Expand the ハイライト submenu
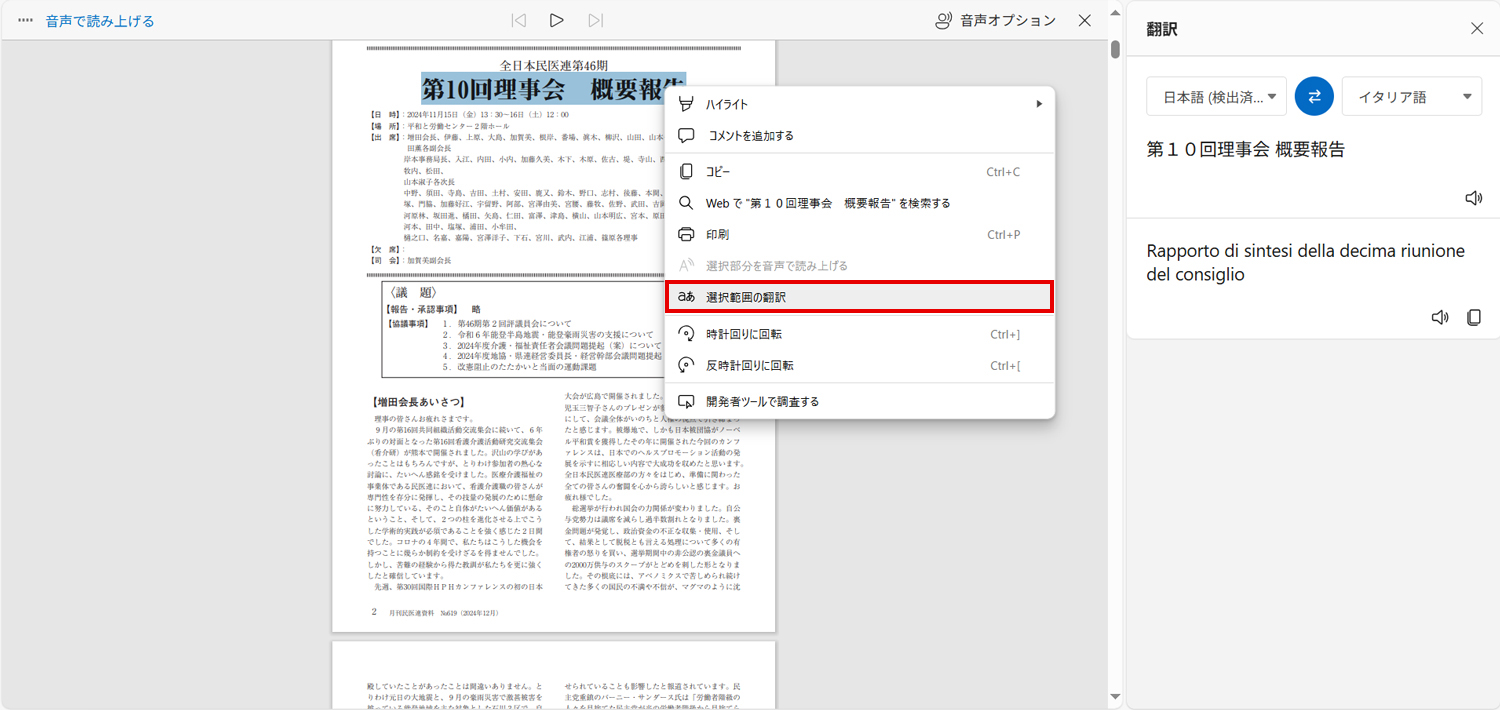The height and width of the screenshot is (710, 1500). click(860, 104)
